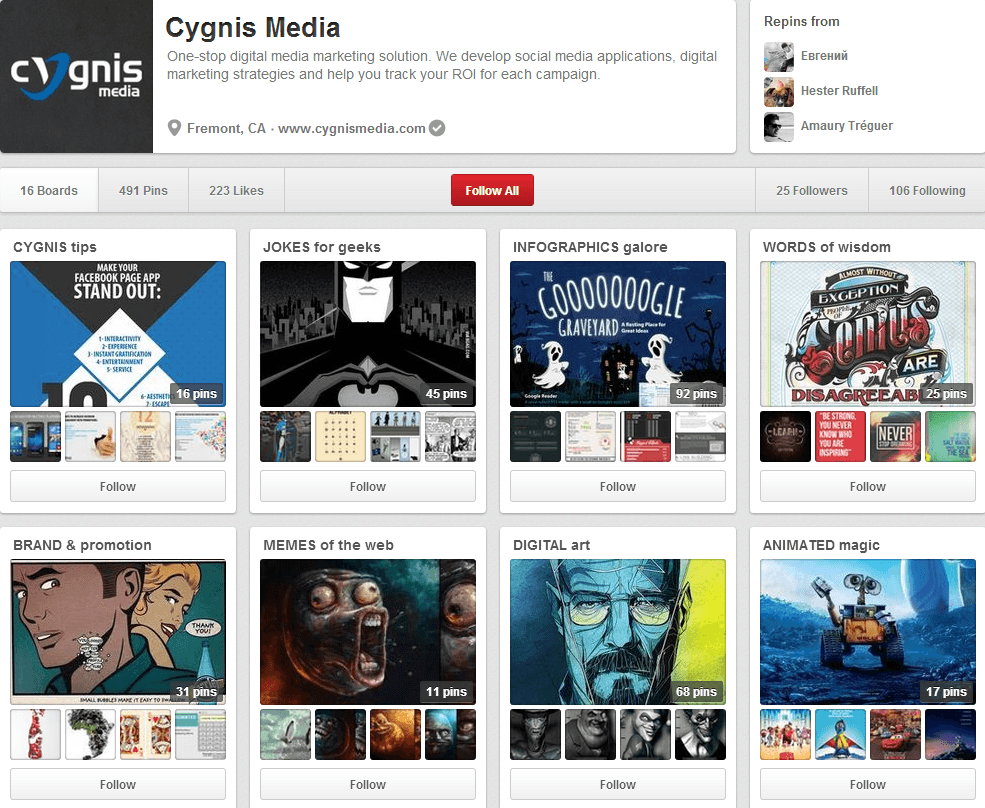
Task: Open the Google Graveyard cover image
Action: click(x=618, y=334)
